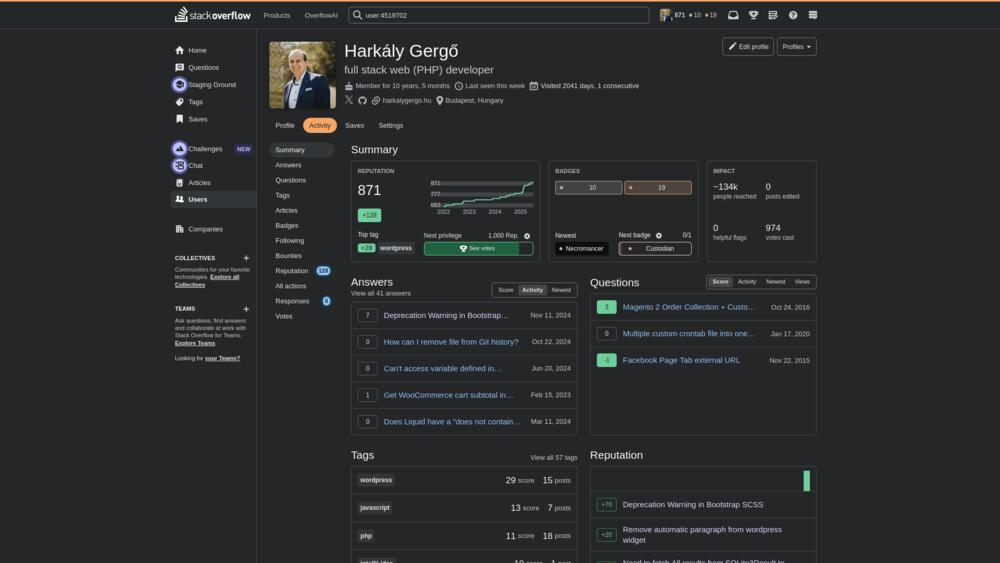
Task: Open the Stack Exchange sites switcher icon
Action: coord(813,15)
